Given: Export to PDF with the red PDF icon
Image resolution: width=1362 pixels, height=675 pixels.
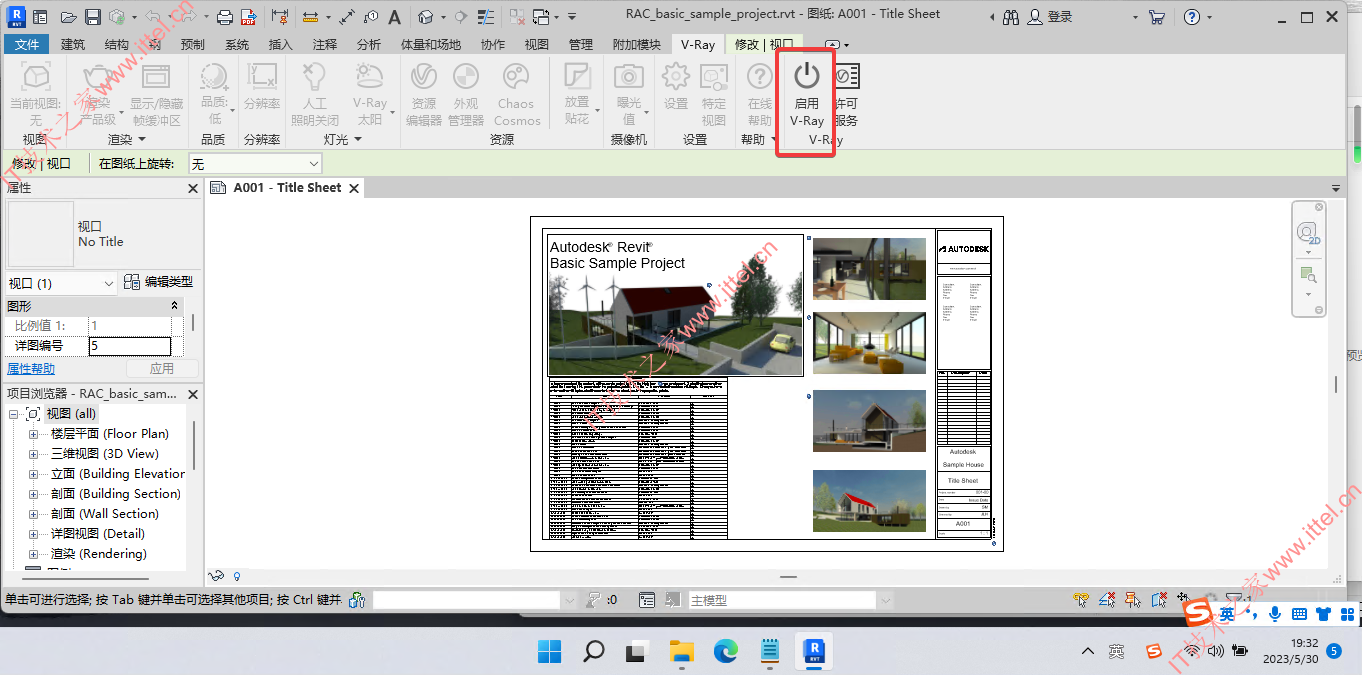Looking at the screenshot, I should click(x=250, y=17).
